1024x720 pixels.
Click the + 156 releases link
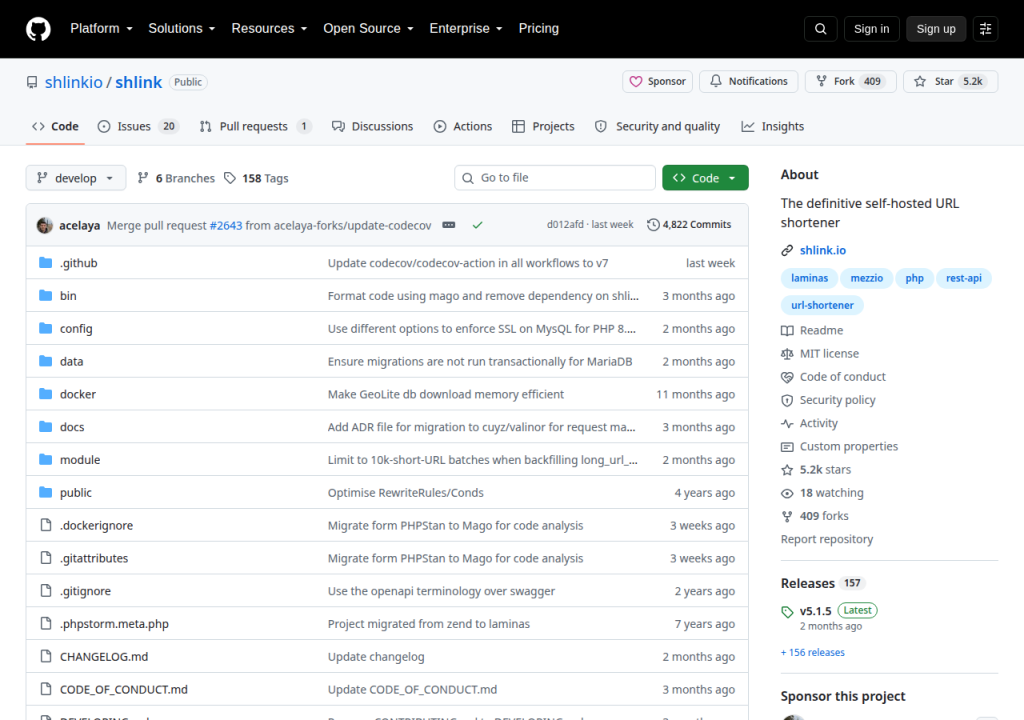pos(813,653)
